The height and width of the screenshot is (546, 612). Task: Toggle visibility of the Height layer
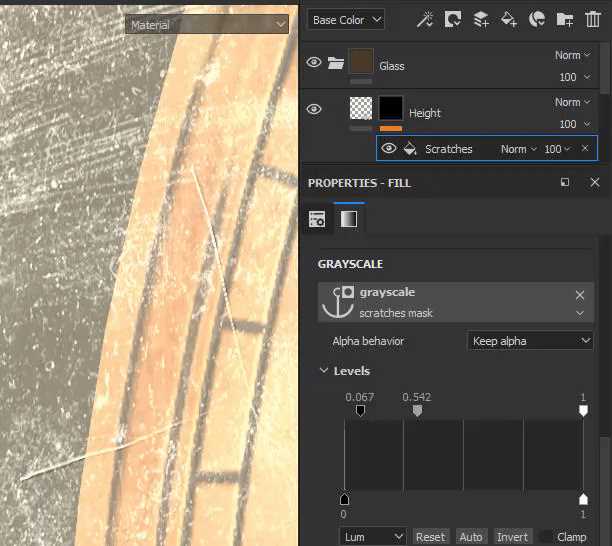point(314,109)
